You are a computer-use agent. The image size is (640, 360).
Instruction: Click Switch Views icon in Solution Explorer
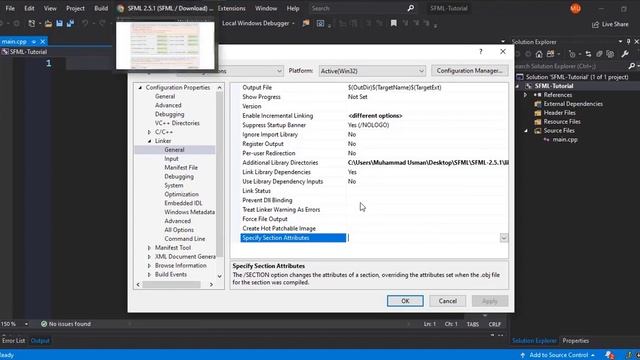(551, 54)
